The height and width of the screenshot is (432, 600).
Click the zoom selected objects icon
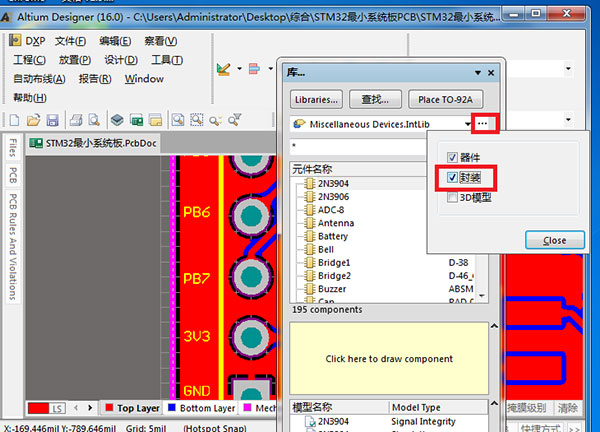215,121
